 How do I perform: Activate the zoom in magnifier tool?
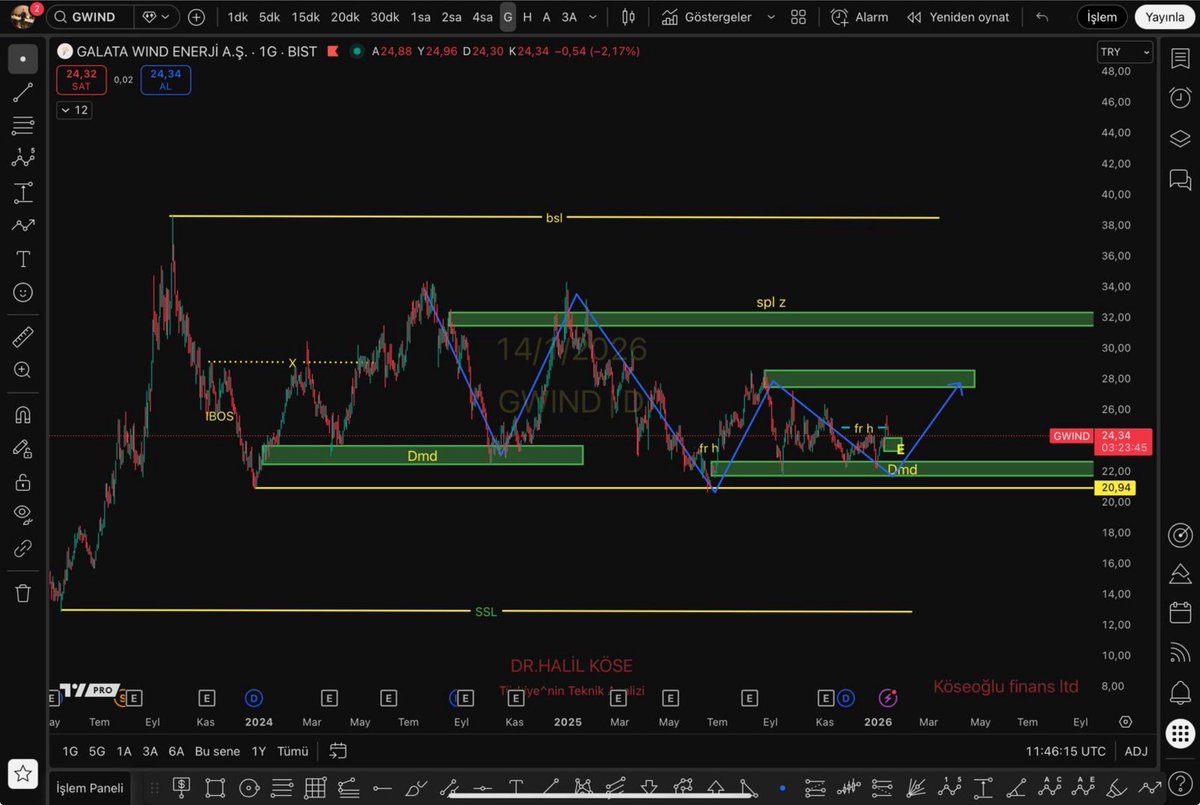click(x=22, y=370)
